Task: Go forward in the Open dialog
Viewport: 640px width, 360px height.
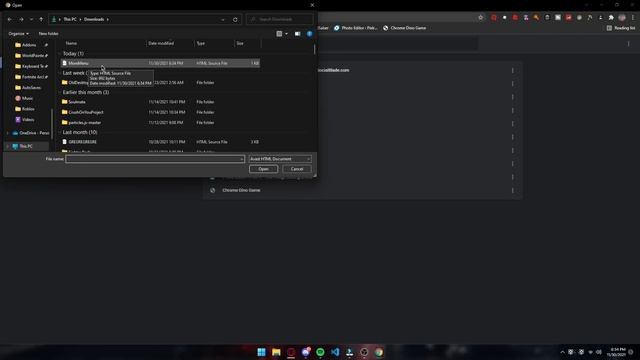Action: pos(21,19)
